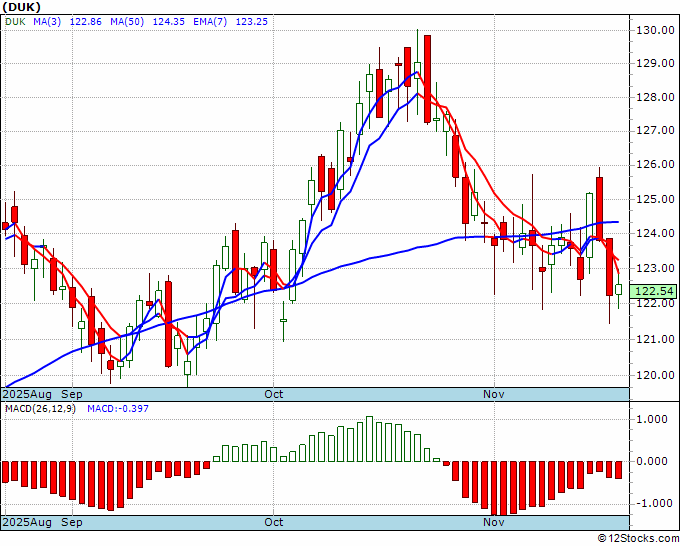Click the 125.00 price axis label
Screen dimensions: 680x546
coord(655,199)
